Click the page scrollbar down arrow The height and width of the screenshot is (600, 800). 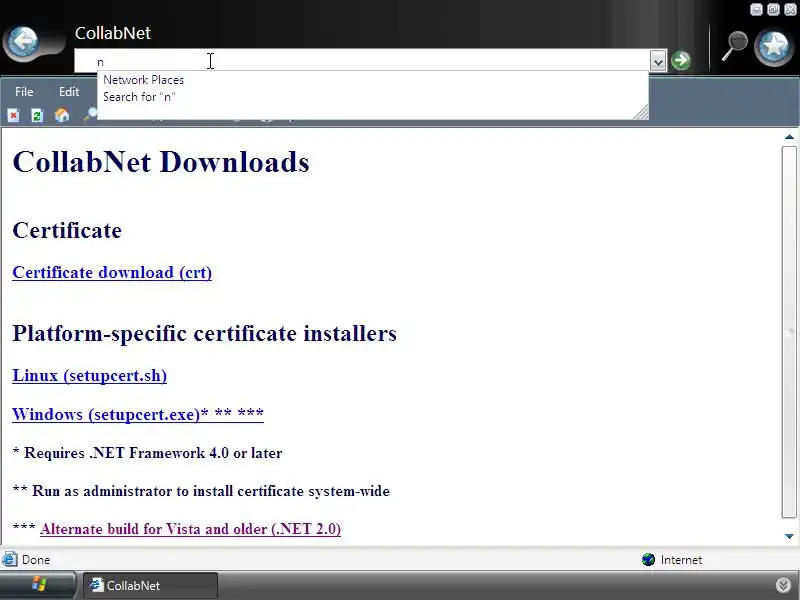tap(789, 536)
